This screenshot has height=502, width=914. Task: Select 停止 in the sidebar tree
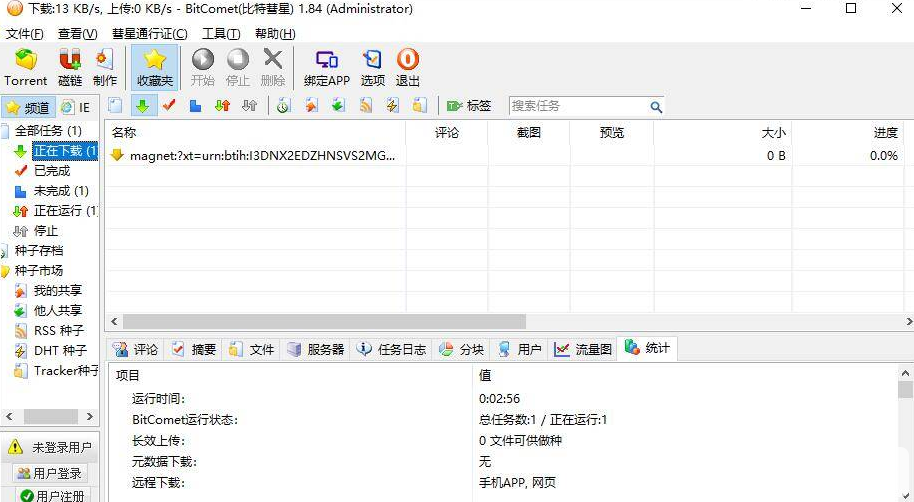coord(45,231)
